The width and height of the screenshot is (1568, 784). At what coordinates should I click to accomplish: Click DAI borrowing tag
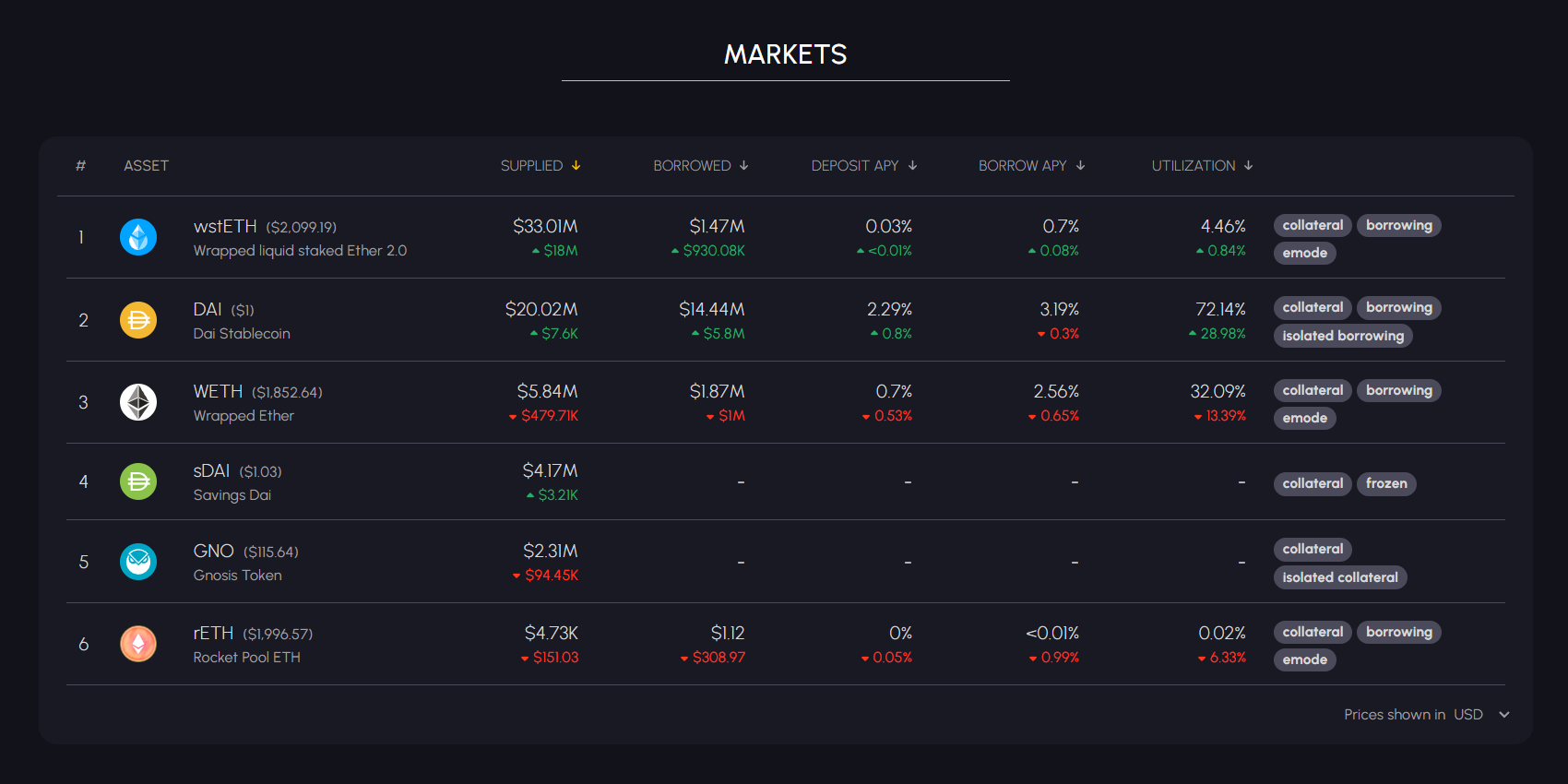click(1399, 307)
